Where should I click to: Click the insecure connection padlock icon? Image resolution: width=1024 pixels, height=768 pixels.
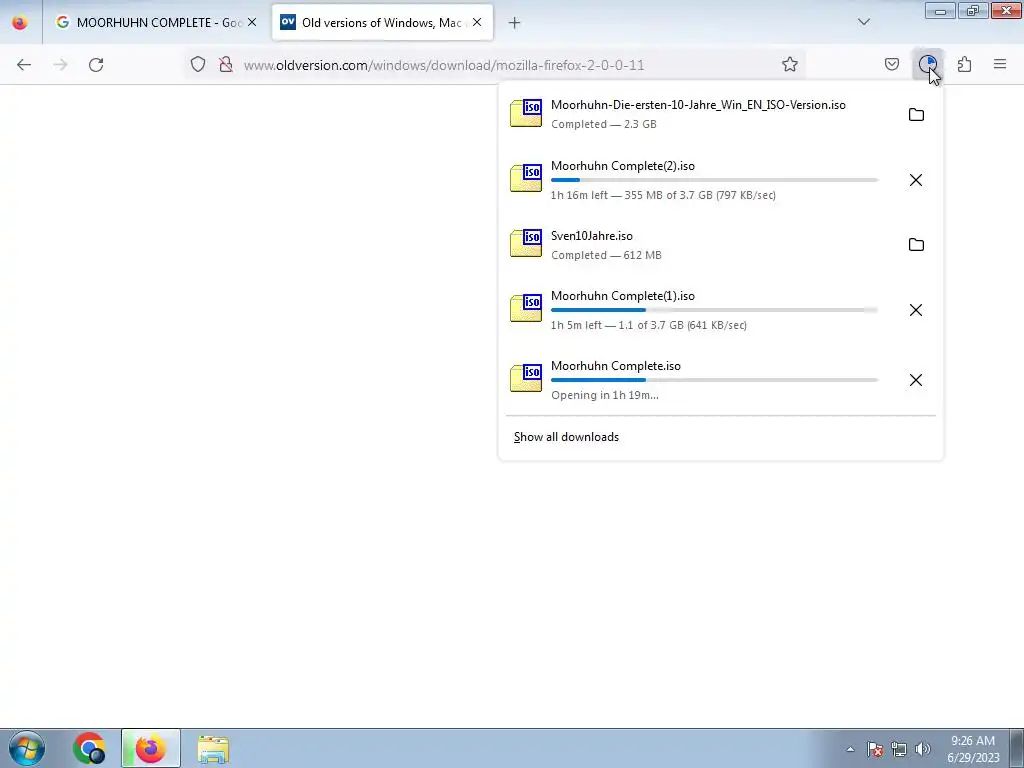tap(226, 64)
